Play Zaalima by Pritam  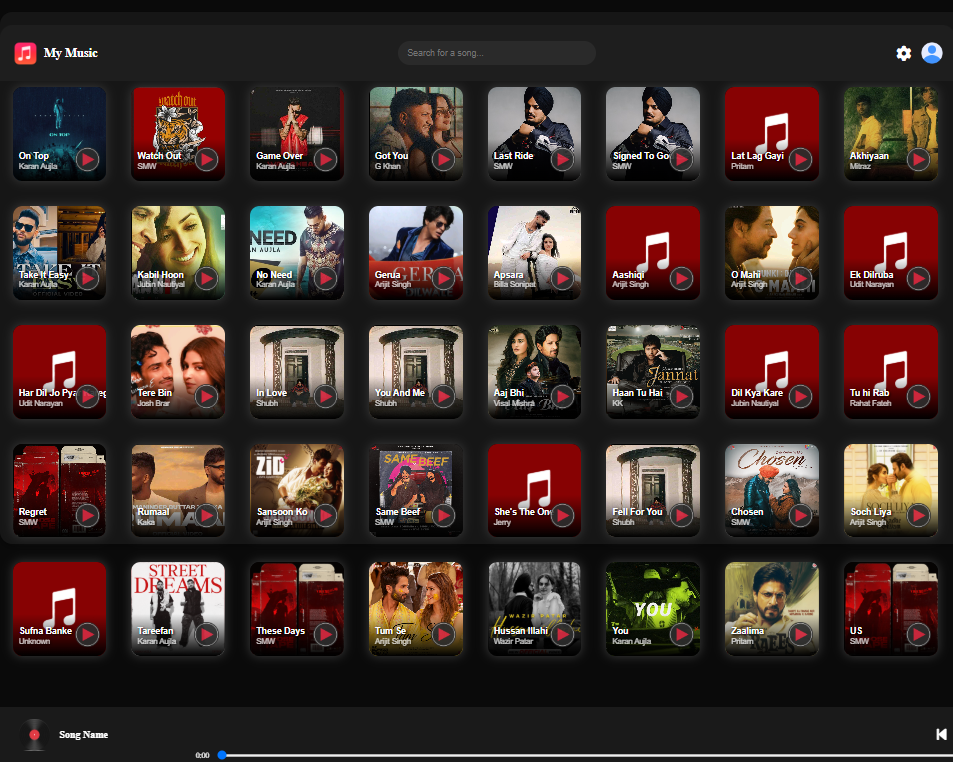click(x=800, y=635)
